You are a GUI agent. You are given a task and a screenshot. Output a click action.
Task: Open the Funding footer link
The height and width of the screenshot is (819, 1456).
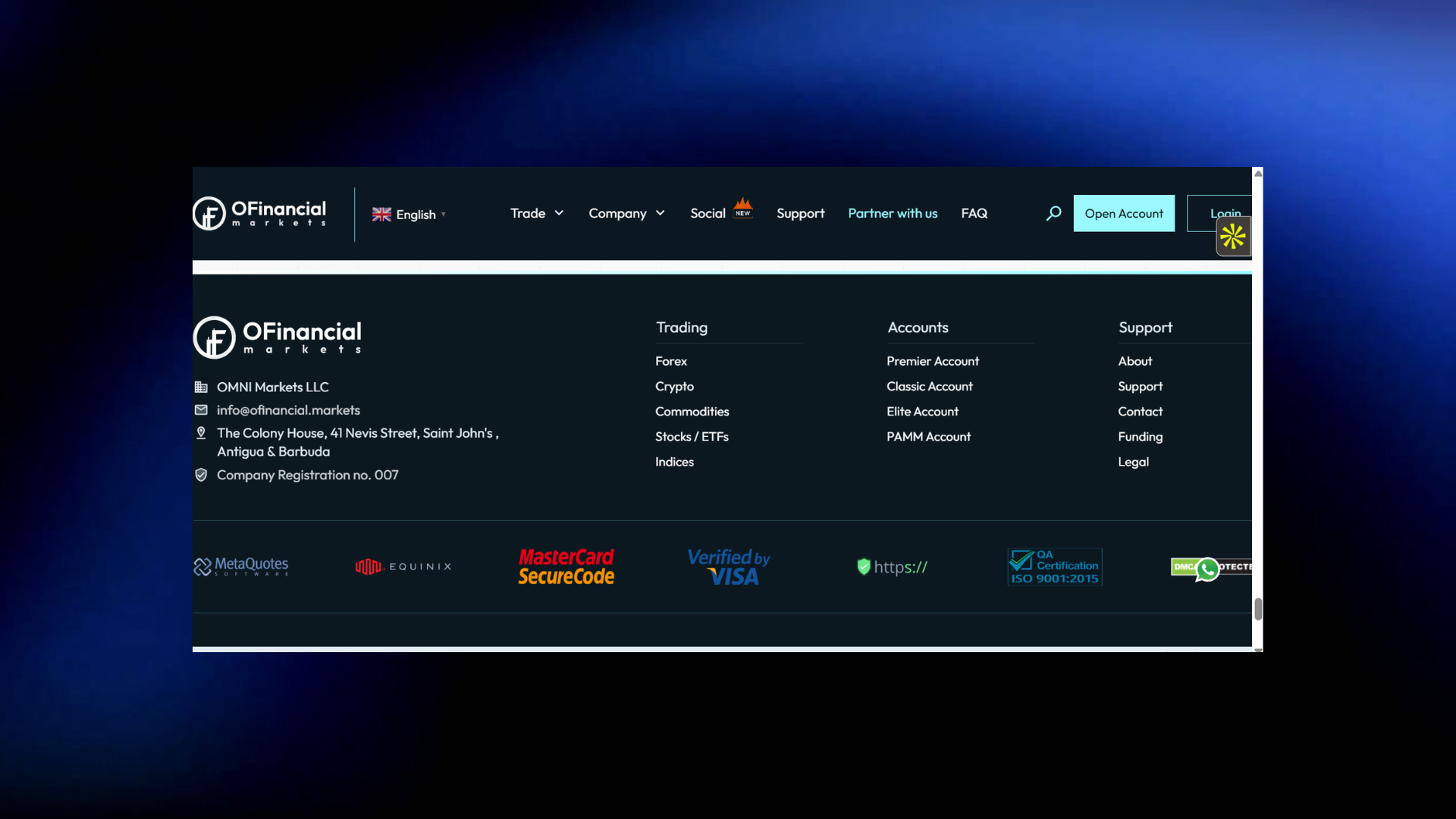coord(1140,436)
